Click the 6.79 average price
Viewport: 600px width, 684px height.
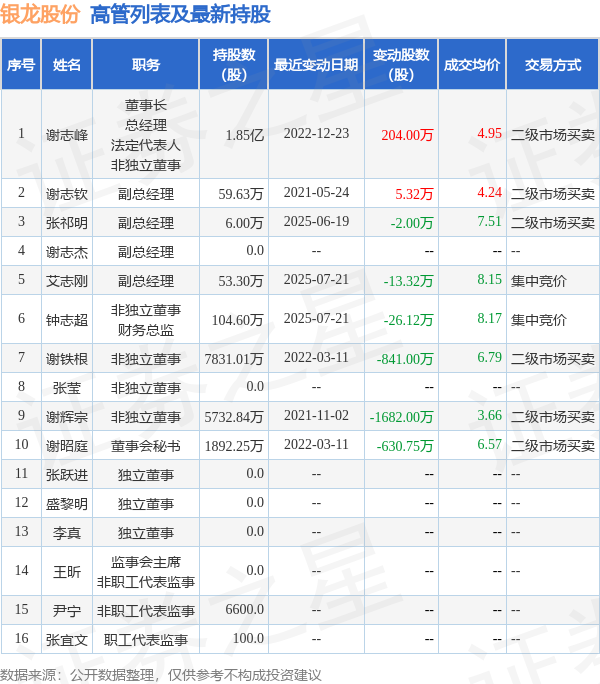point(490,358)
